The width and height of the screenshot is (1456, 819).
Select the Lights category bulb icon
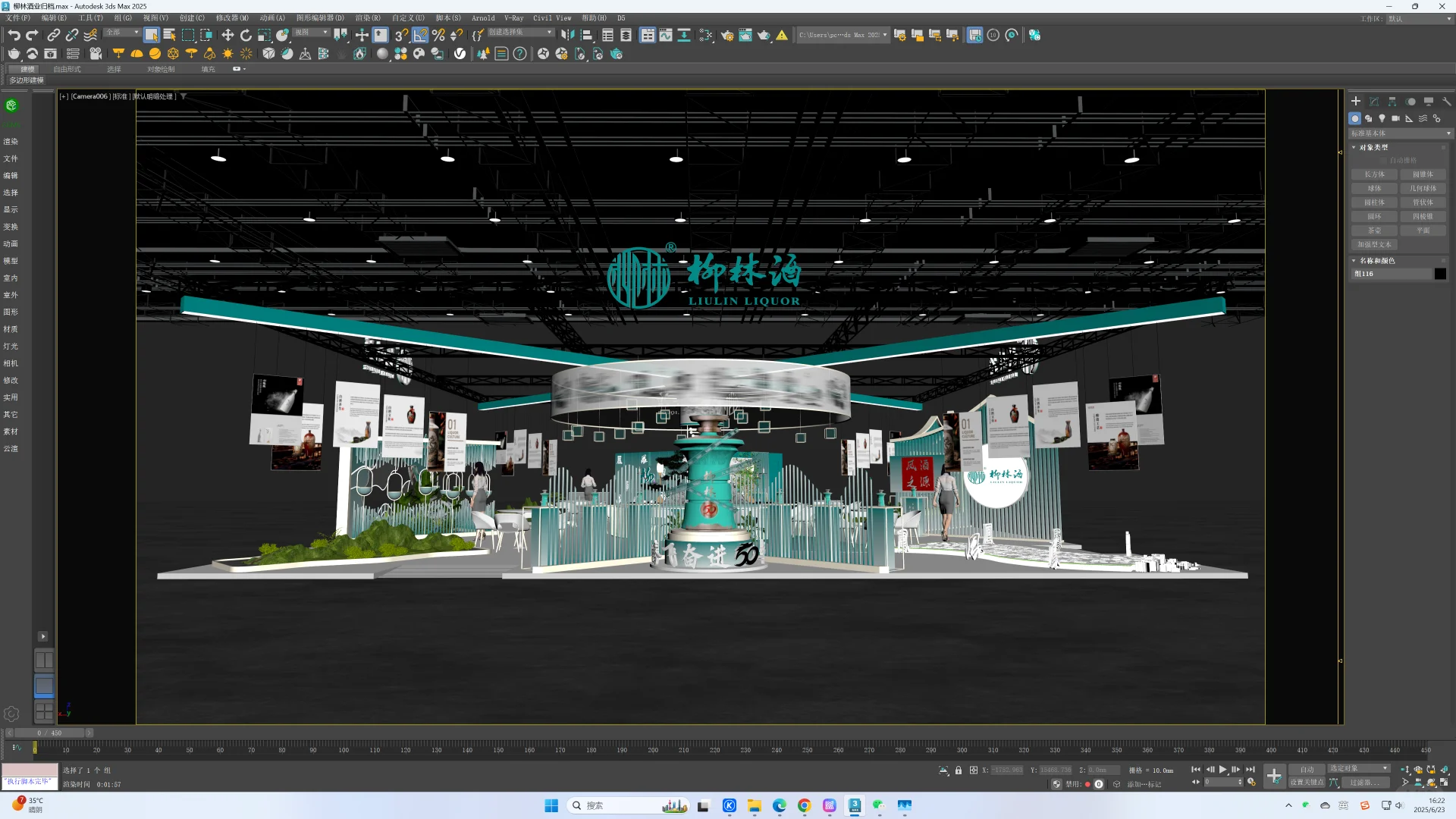tap(1382, 118)
